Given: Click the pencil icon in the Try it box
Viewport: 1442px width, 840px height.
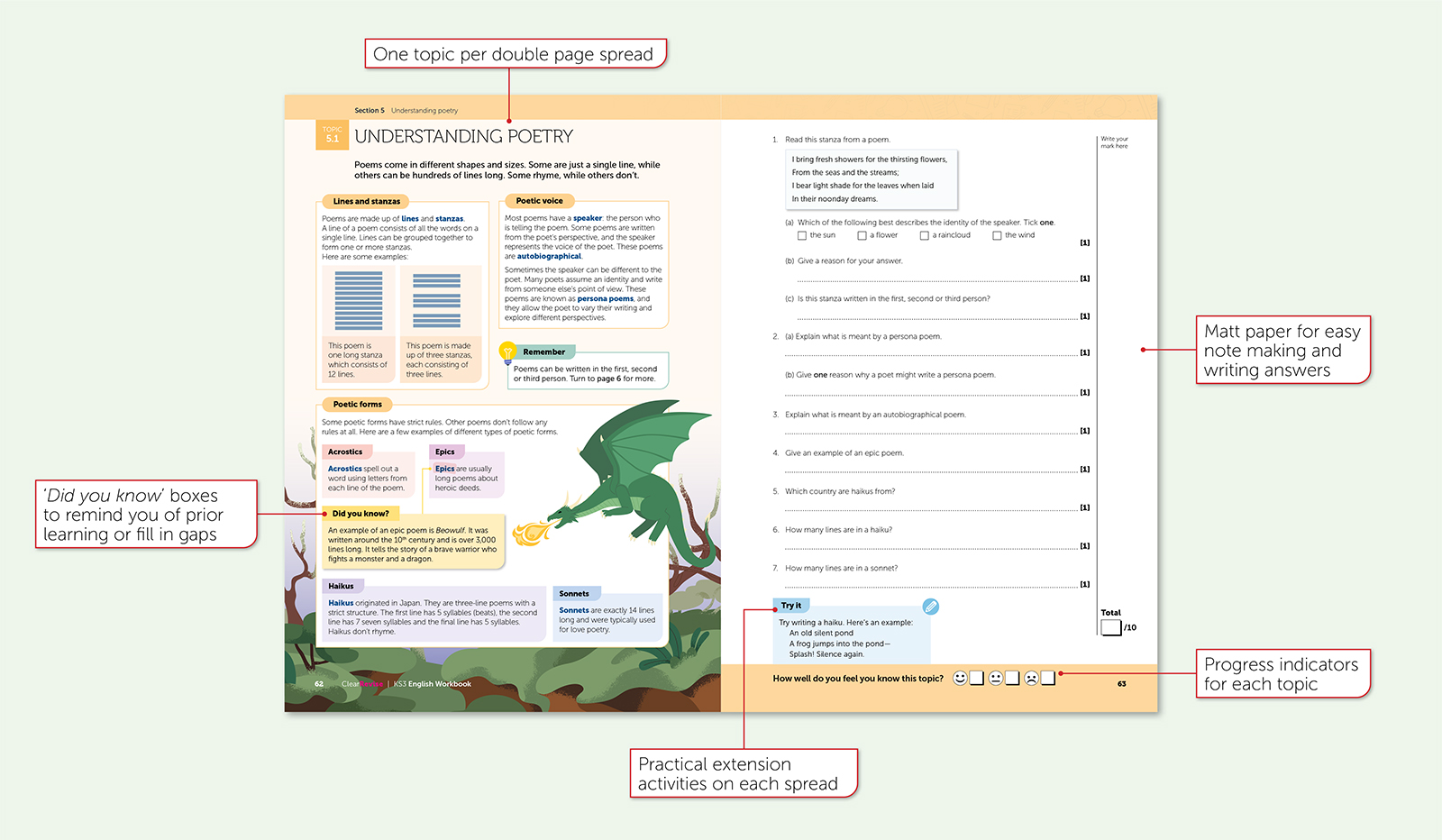Looking at the screenshot, I should tap(931, 607).
